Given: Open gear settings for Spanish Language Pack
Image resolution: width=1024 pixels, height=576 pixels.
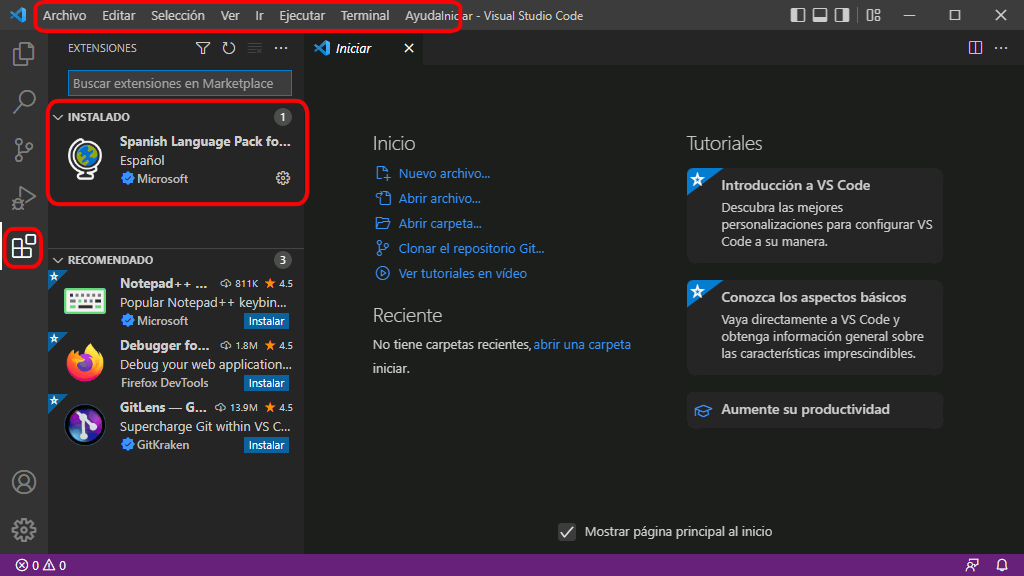Looking at the screenshot, I should 283,178.
